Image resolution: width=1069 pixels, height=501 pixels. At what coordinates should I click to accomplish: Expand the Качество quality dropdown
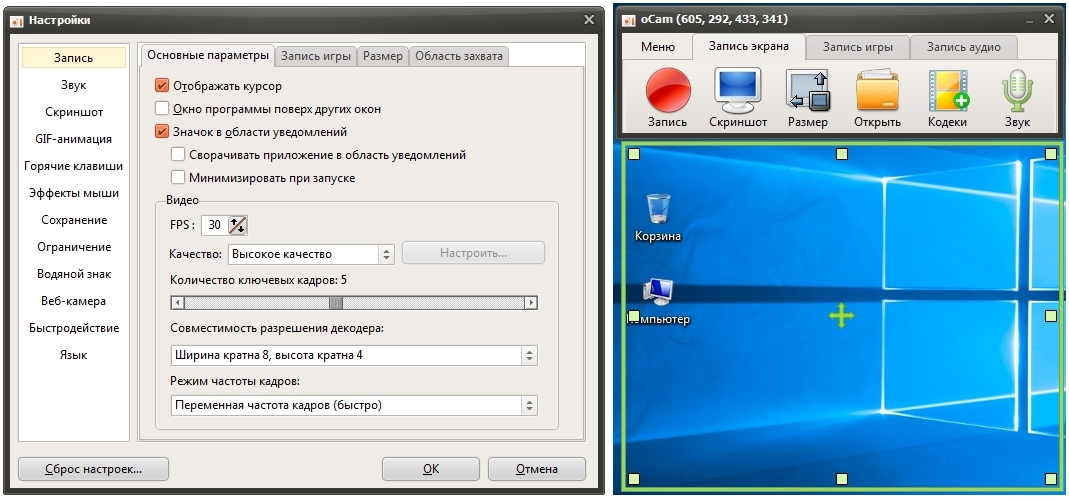(312, 254)
